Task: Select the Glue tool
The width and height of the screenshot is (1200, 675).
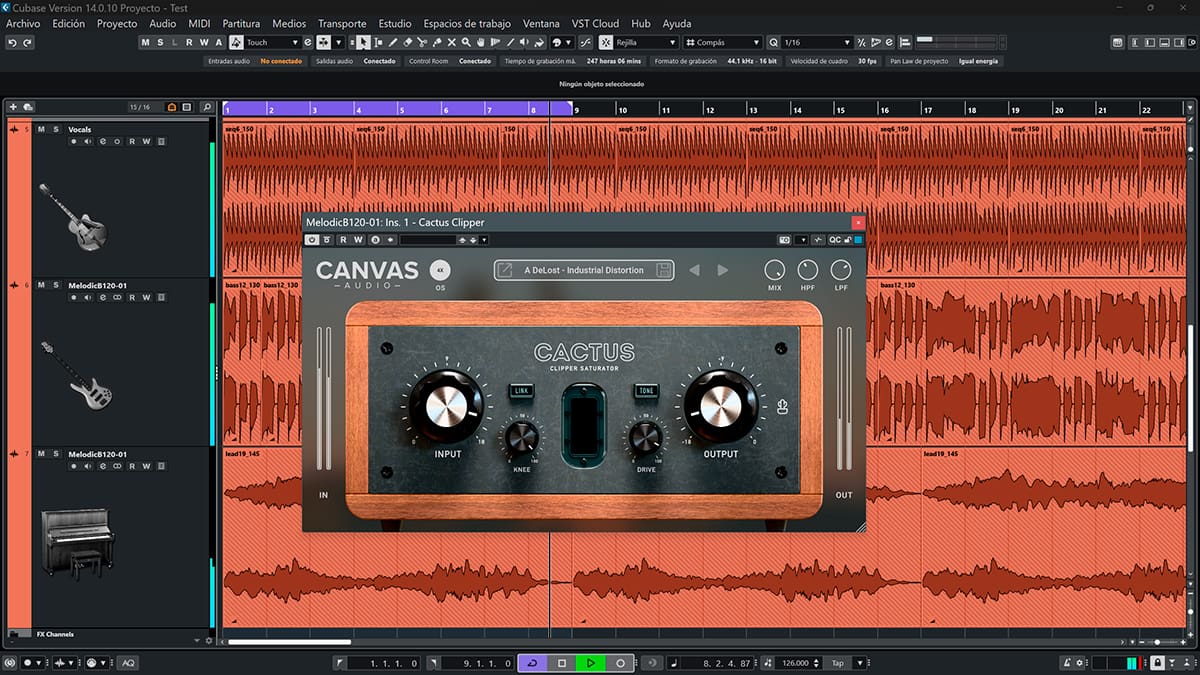Action: (x=437, y=43)
